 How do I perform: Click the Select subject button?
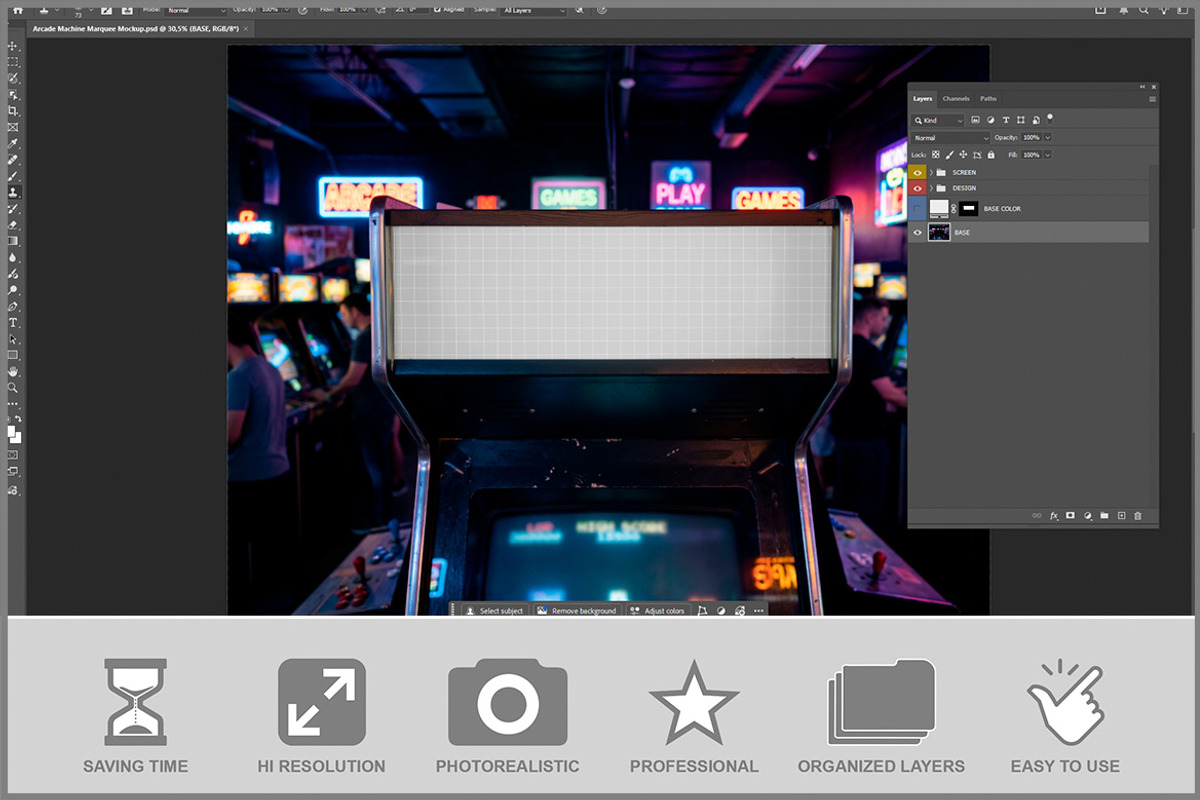[494, 610]
